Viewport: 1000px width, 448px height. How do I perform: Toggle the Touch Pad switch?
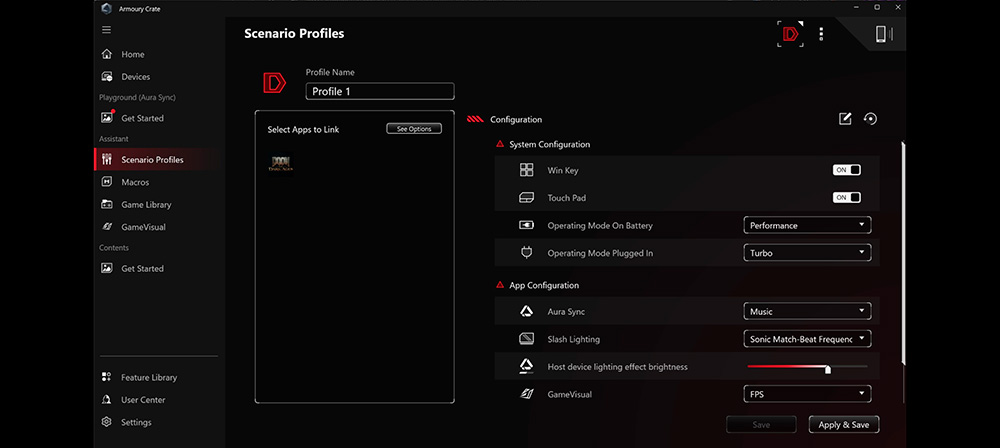[x=846, y=197]
